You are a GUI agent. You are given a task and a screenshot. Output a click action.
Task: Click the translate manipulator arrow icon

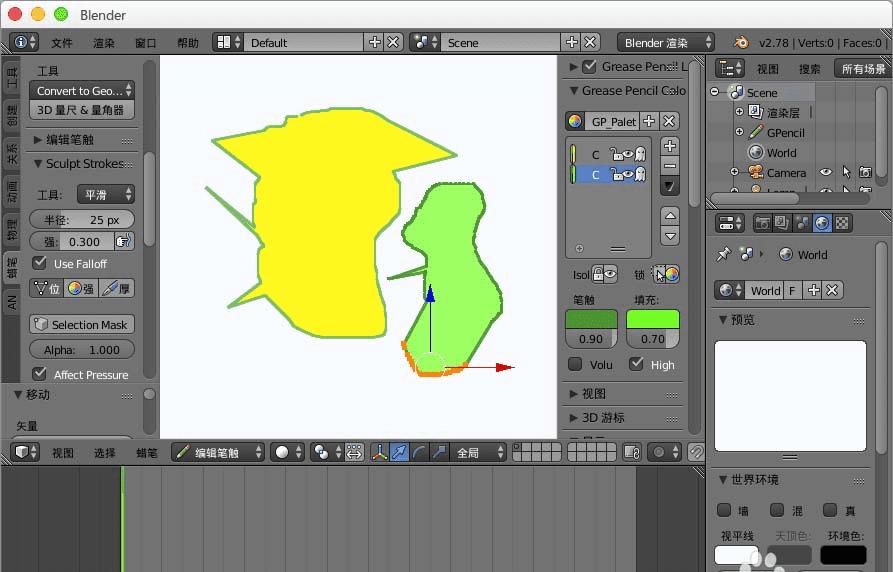pyautogui.click(x=400, y=452)
